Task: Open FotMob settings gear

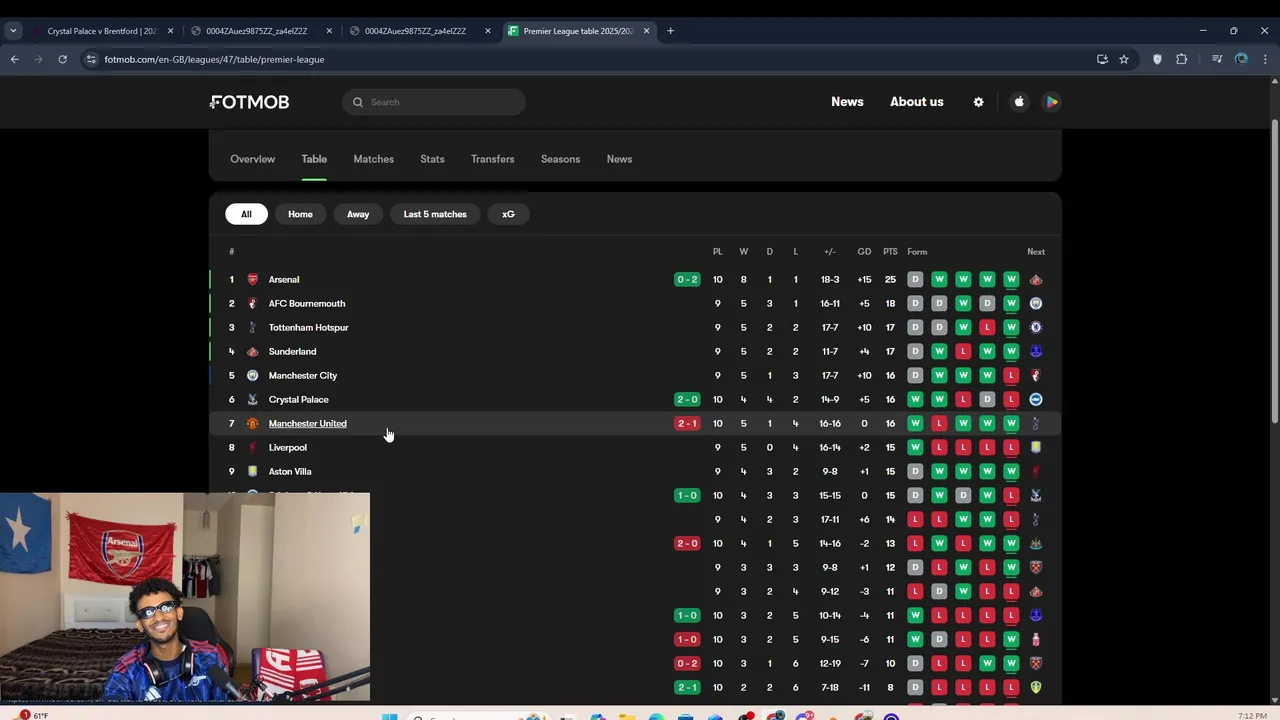Action: pyautogui.click(x=978, y=102)
